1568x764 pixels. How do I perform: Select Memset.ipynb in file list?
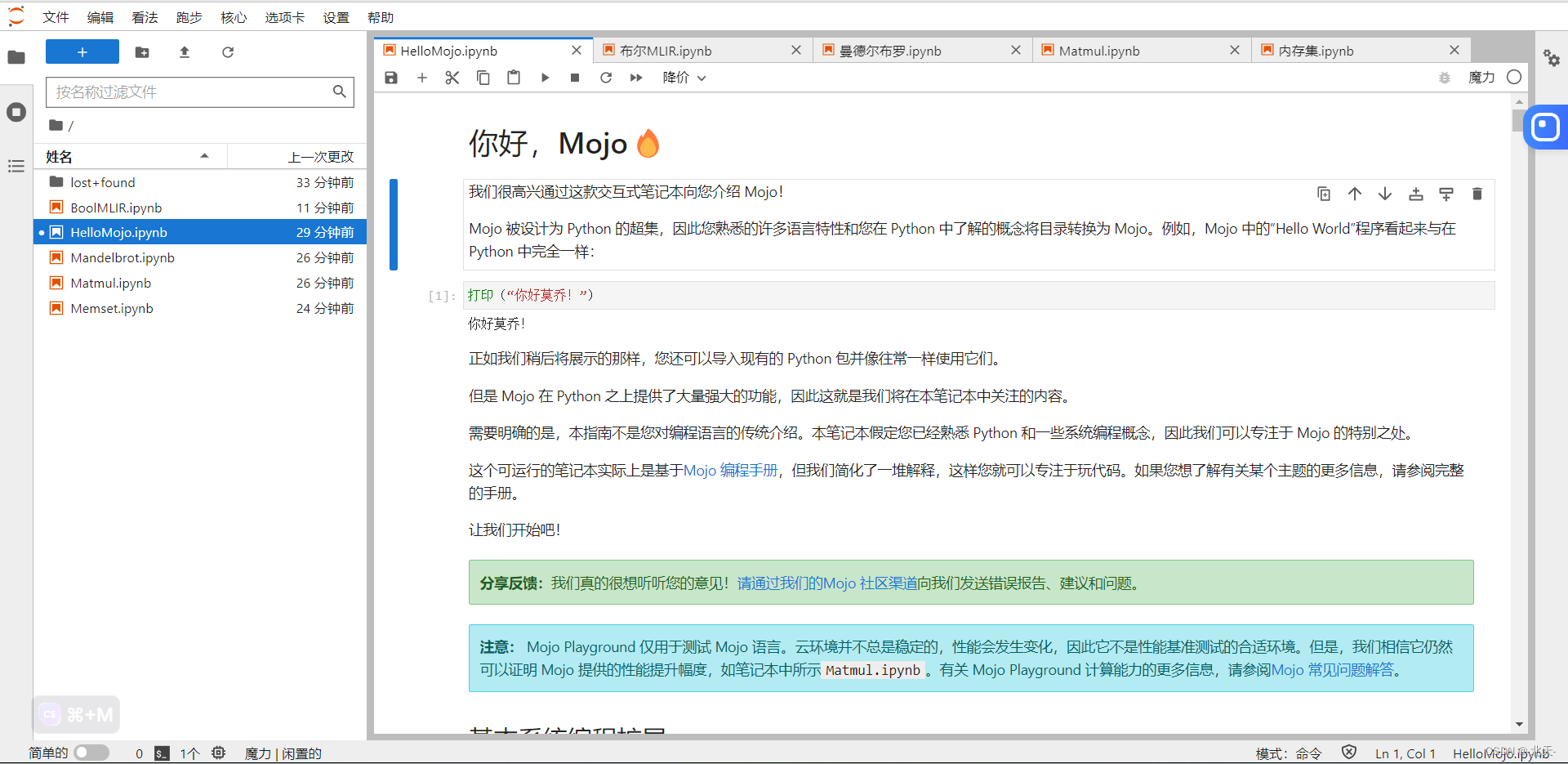tap(200, 308)
